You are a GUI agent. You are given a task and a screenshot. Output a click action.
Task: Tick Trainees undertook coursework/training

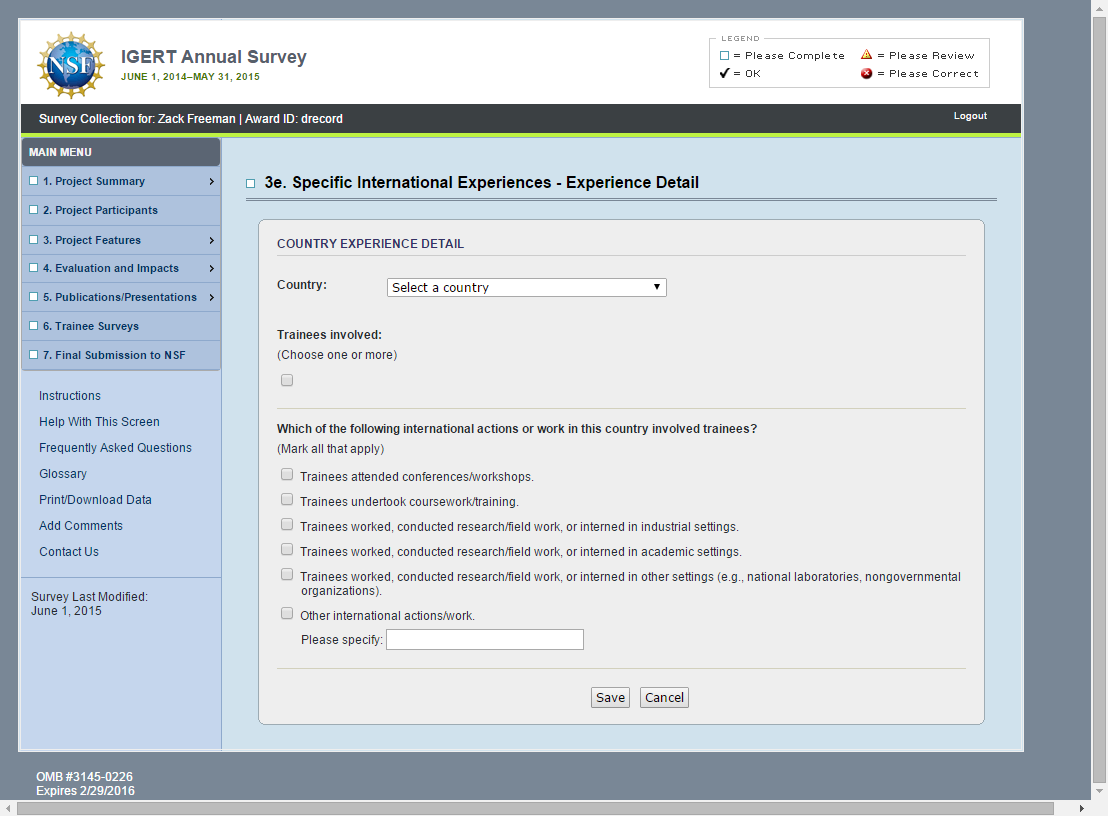(x=287, y=500)
